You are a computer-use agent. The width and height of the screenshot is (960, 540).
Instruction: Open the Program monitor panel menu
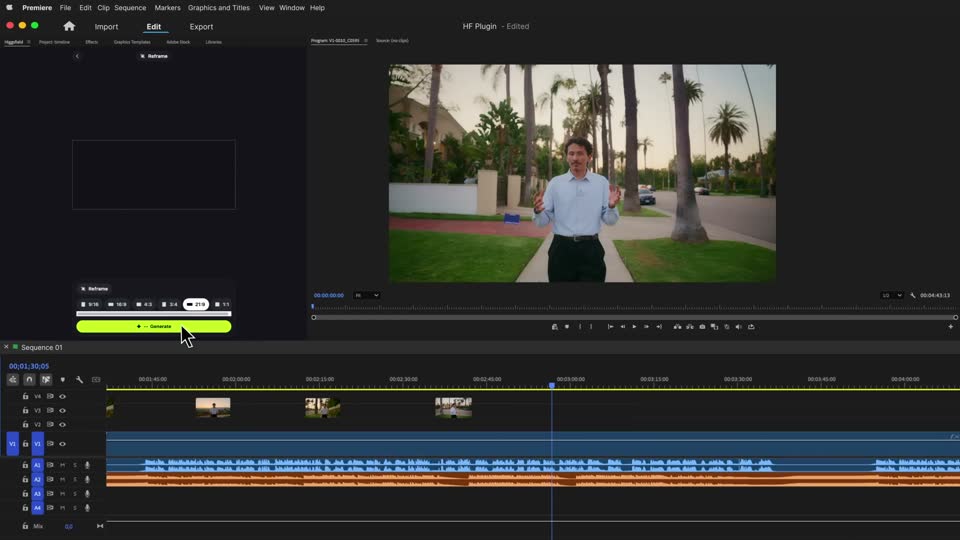[x=366, y=41]
